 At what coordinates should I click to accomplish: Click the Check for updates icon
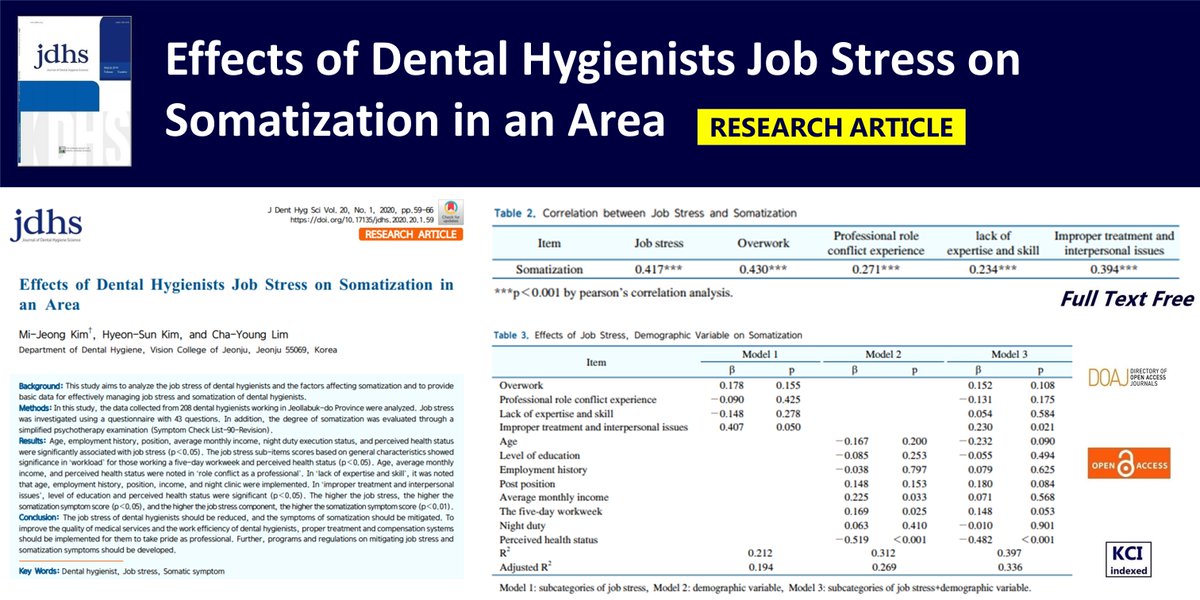click(452, 212)
